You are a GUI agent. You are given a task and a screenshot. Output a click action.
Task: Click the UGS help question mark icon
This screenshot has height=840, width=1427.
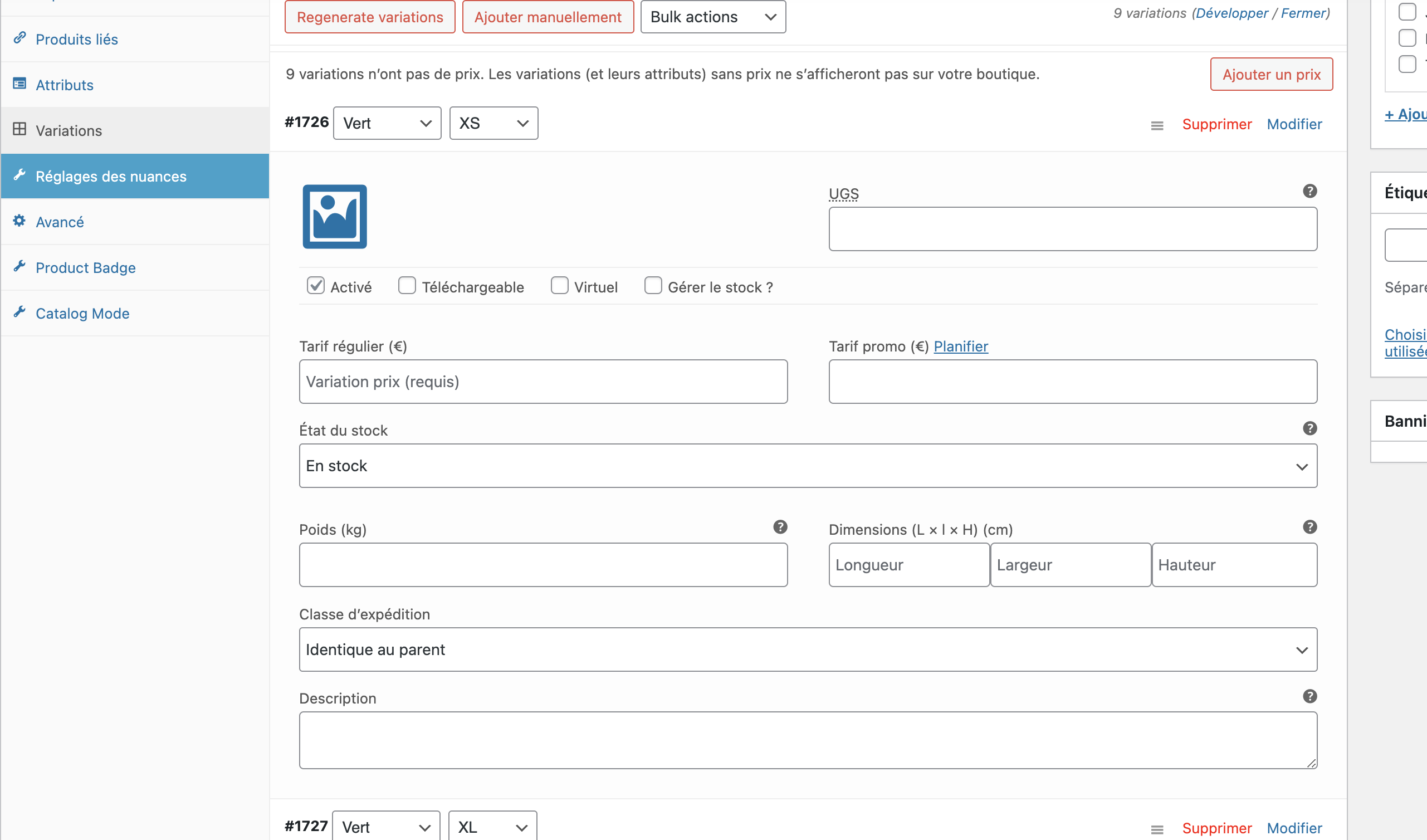tap(1309, 191)
